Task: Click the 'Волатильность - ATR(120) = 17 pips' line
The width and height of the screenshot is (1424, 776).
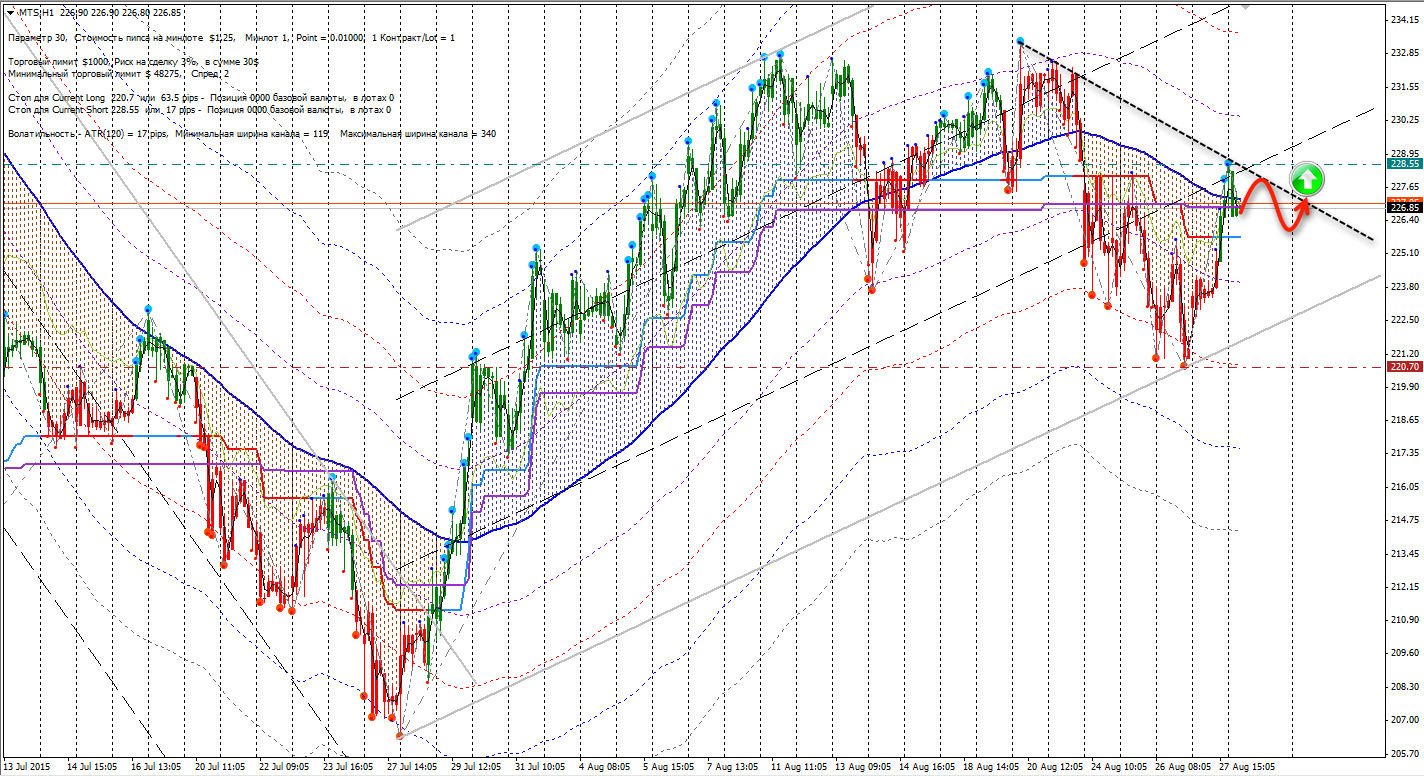Action: [x=251, y=133]
